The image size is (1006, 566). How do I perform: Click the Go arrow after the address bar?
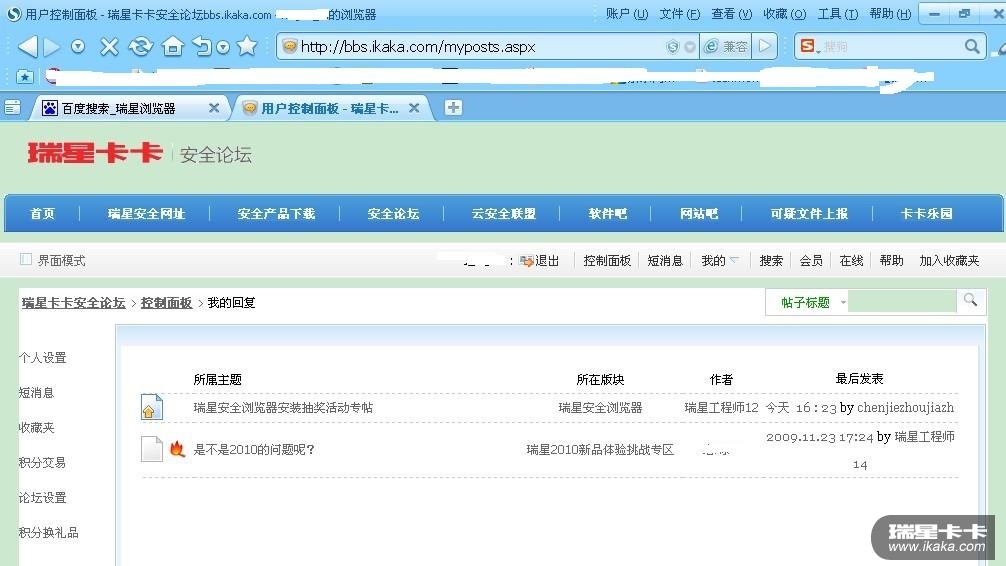point(765,46)
